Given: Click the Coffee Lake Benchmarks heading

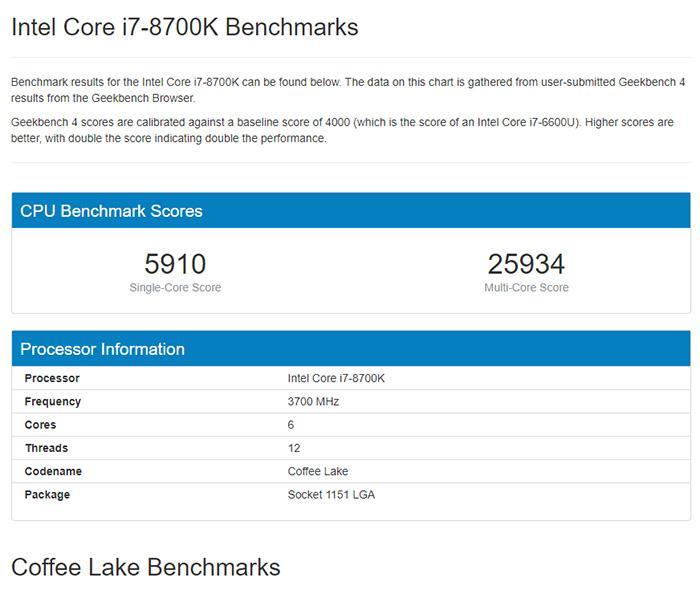Looking at the screenshot, I should 145,567.
